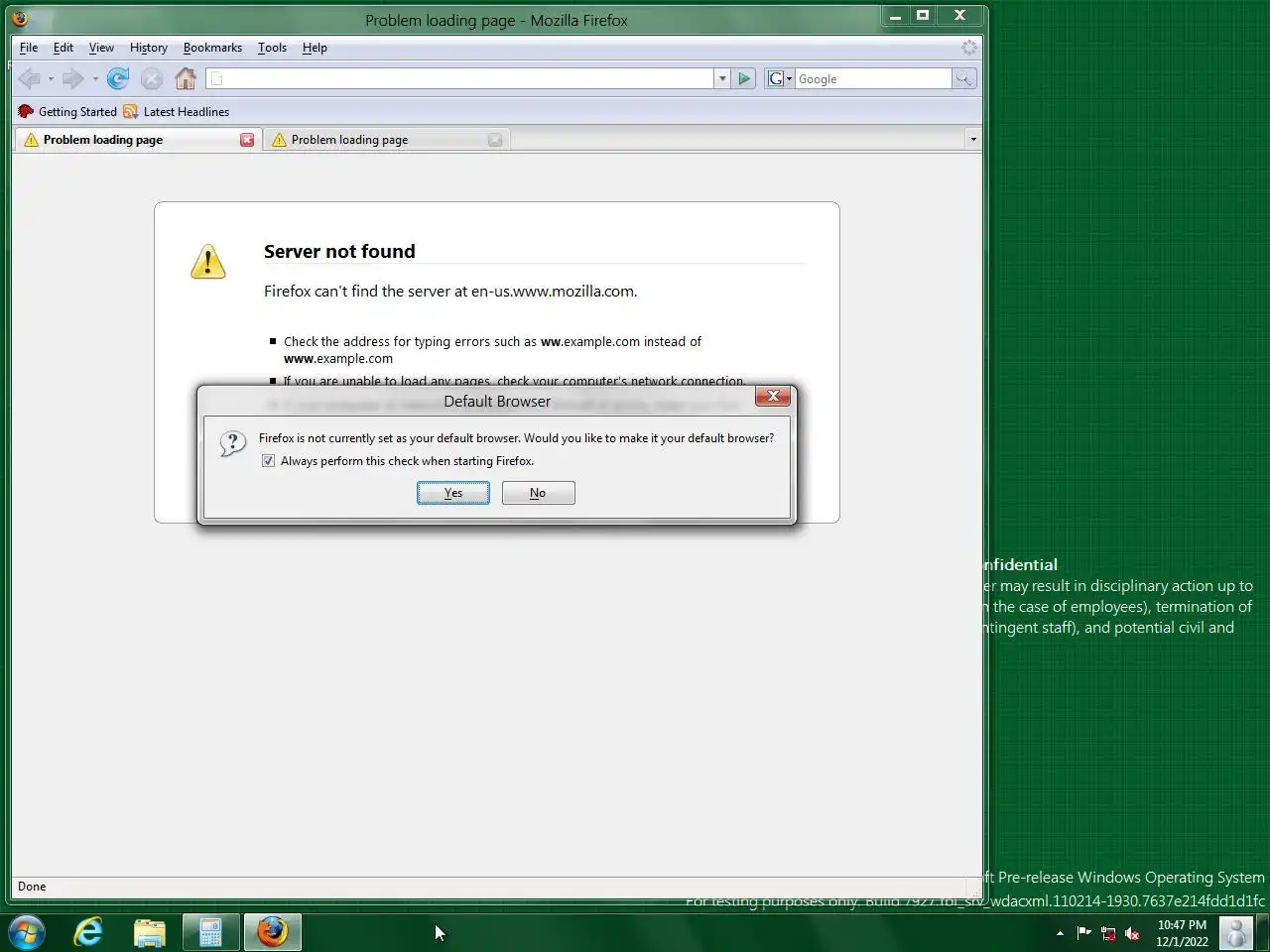This screenshot has height=952, width=1270.
Task: Click the Server not found heading
Action: point(339,252)
